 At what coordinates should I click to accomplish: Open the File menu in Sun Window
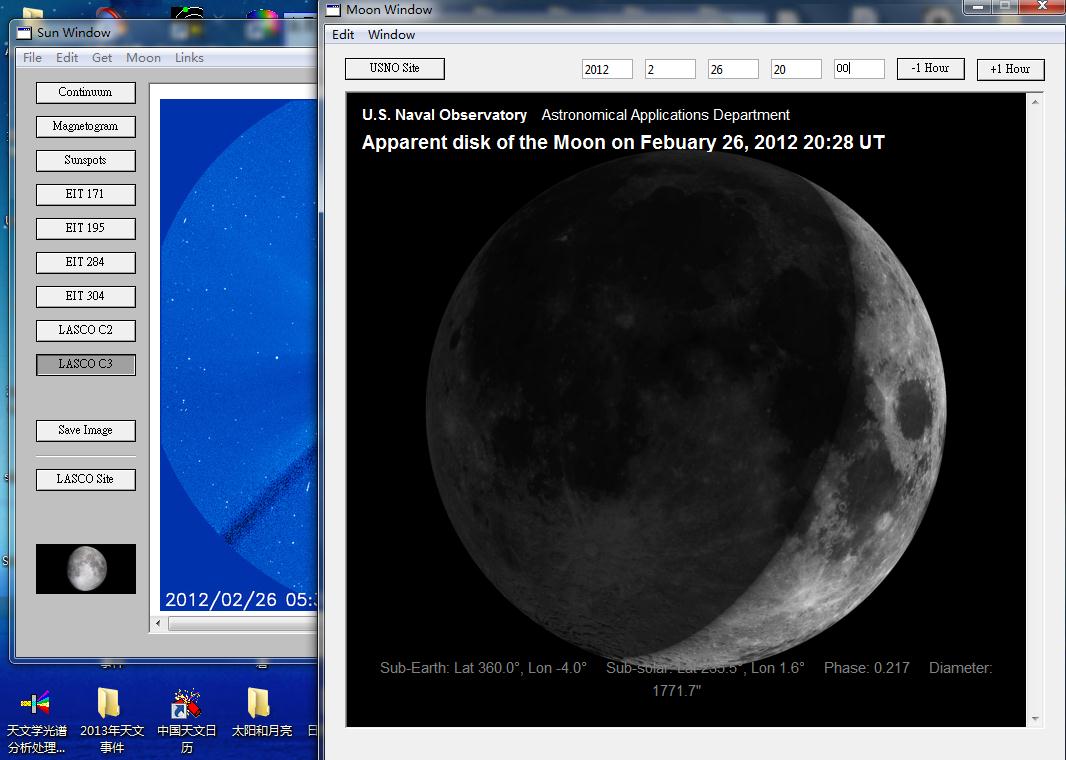(x=32, y=58)
